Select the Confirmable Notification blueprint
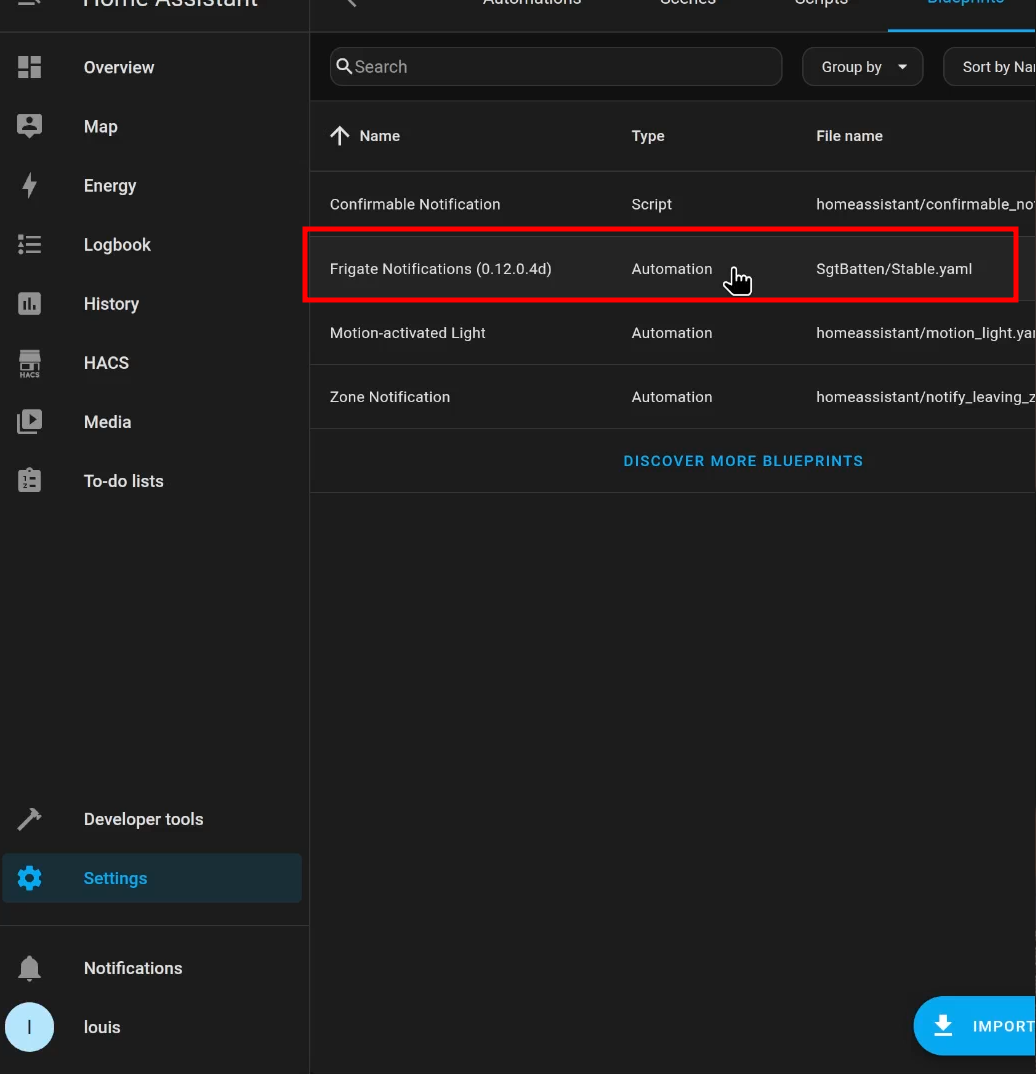 672,204
